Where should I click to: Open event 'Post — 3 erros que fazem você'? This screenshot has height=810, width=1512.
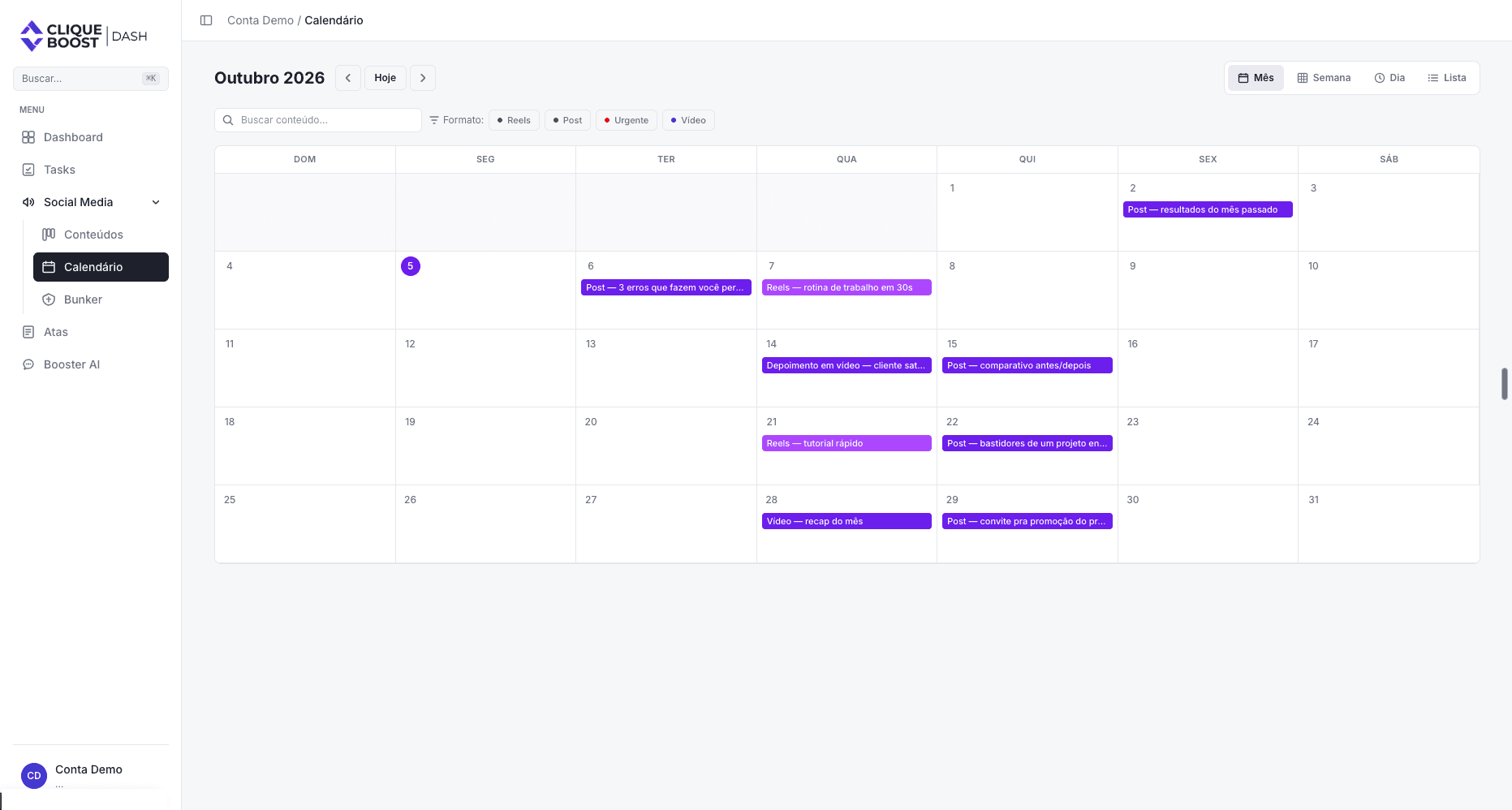pos(666,287)
